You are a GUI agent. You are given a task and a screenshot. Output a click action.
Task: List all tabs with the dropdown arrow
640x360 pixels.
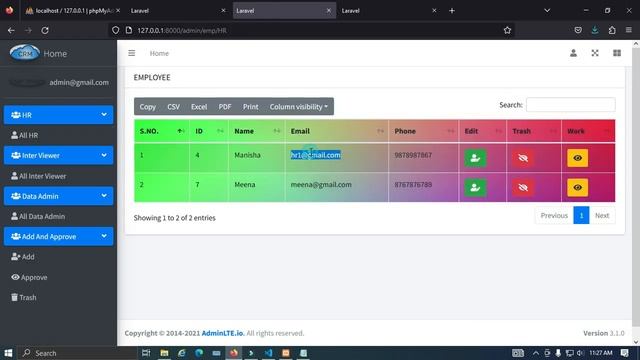click(547, 11)
